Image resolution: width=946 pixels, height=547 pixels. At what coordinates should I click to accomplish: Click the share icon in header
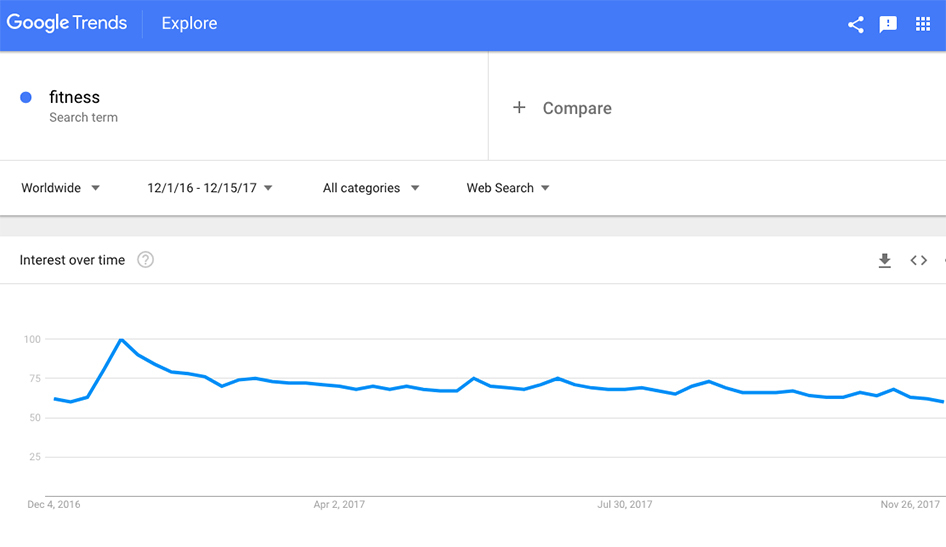click(855, 25)
